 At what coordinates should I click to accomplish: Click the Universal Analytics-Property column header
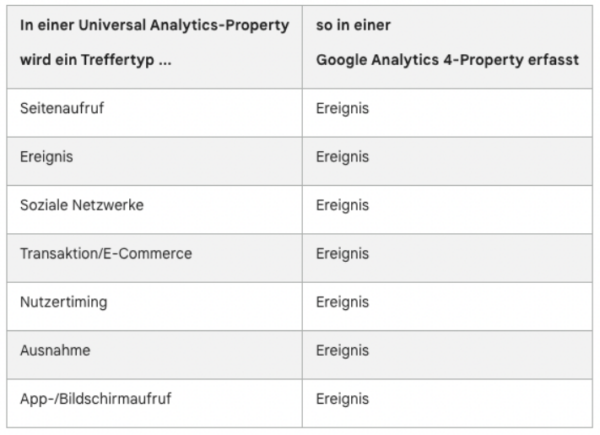154,47
